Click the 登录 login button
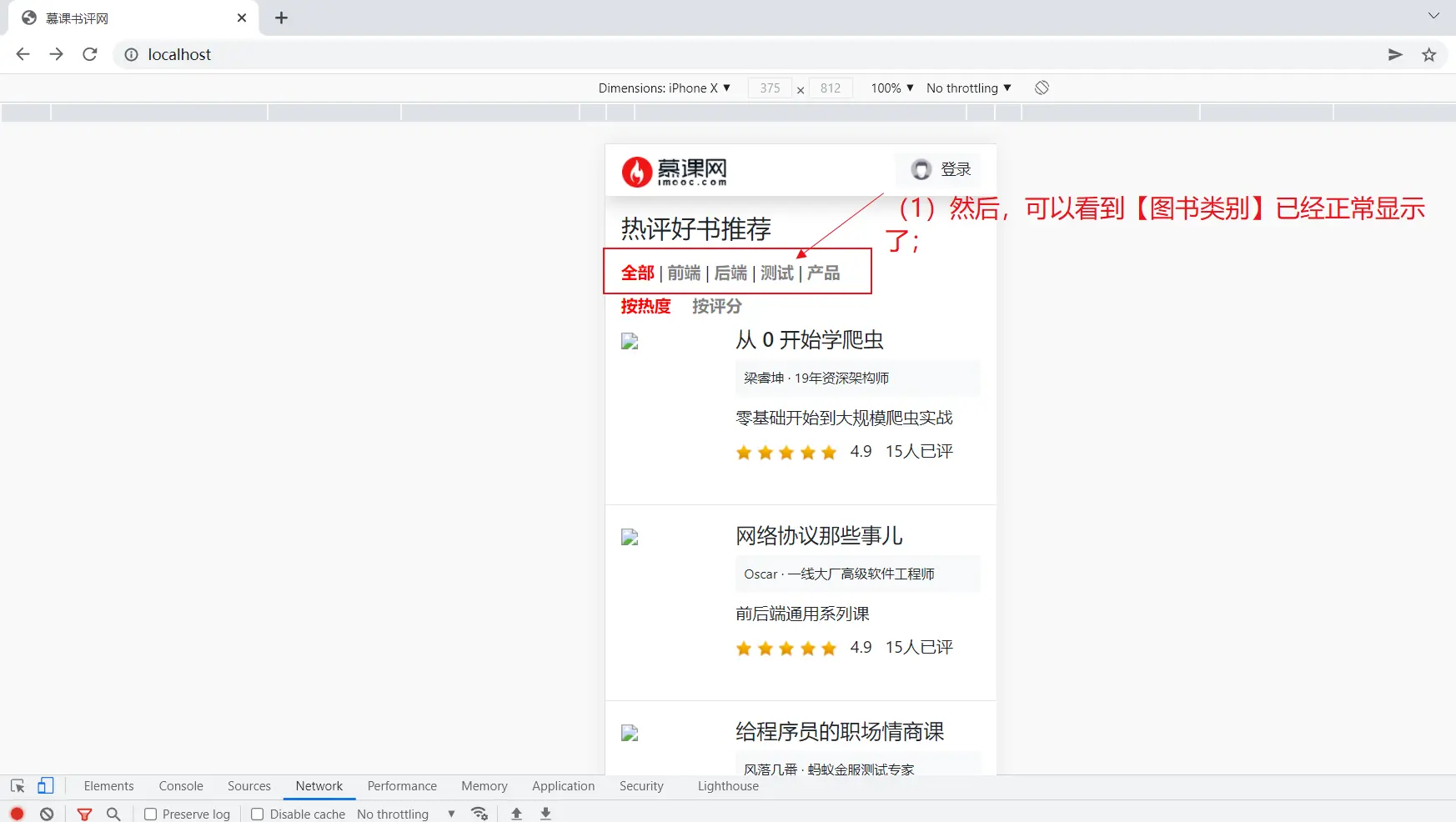 pyautogui.click(x=941, y=169)
